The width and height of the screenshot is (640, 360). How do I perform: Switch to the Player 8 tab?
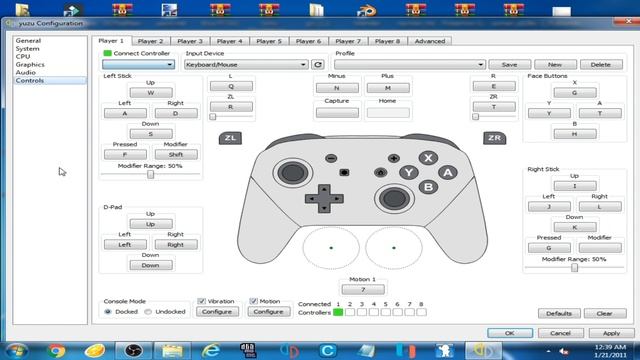coord(387,41)
